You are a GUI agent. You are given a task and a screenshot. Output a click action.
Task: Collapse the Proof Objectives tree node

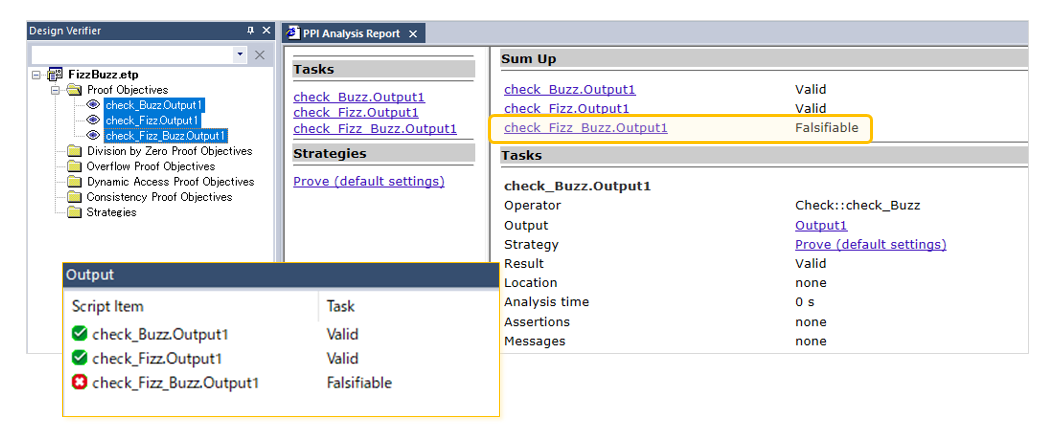[54, 90]
